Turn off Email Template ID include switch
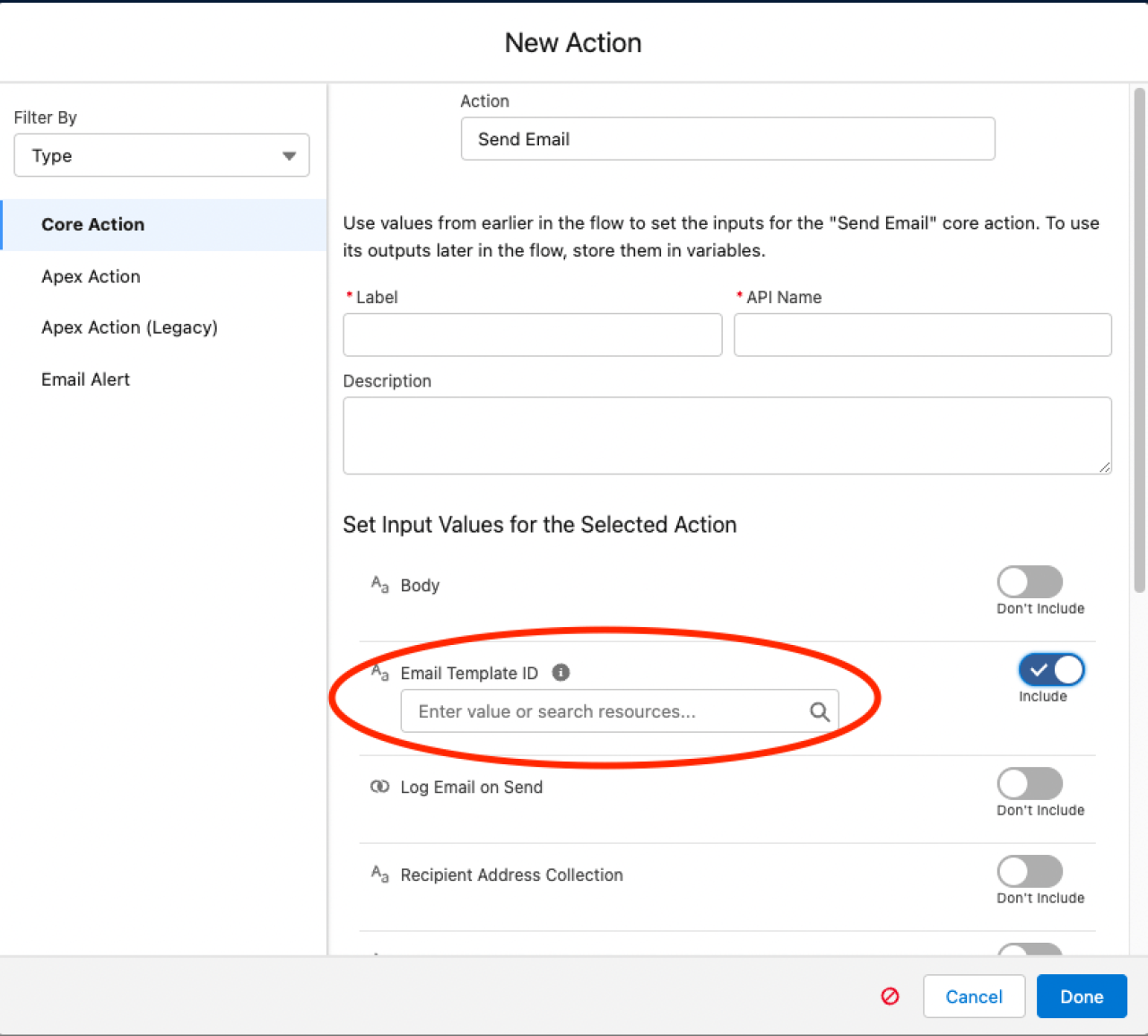Viewport: 1148px width, 1036px height. click(1051, 670)
